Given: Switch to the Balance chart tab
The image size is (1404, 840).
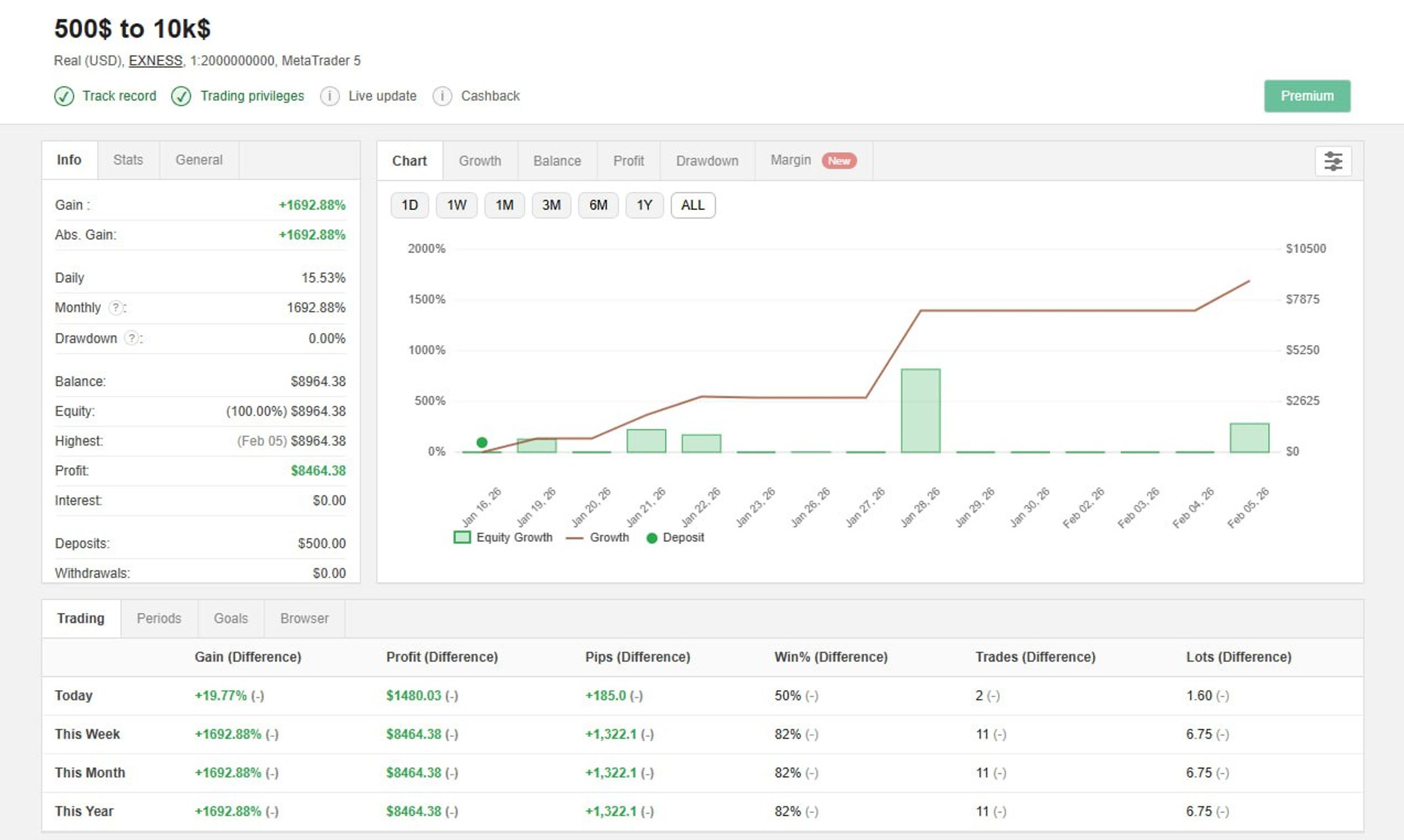Looking at the screenshot, I should click(557, 161).
